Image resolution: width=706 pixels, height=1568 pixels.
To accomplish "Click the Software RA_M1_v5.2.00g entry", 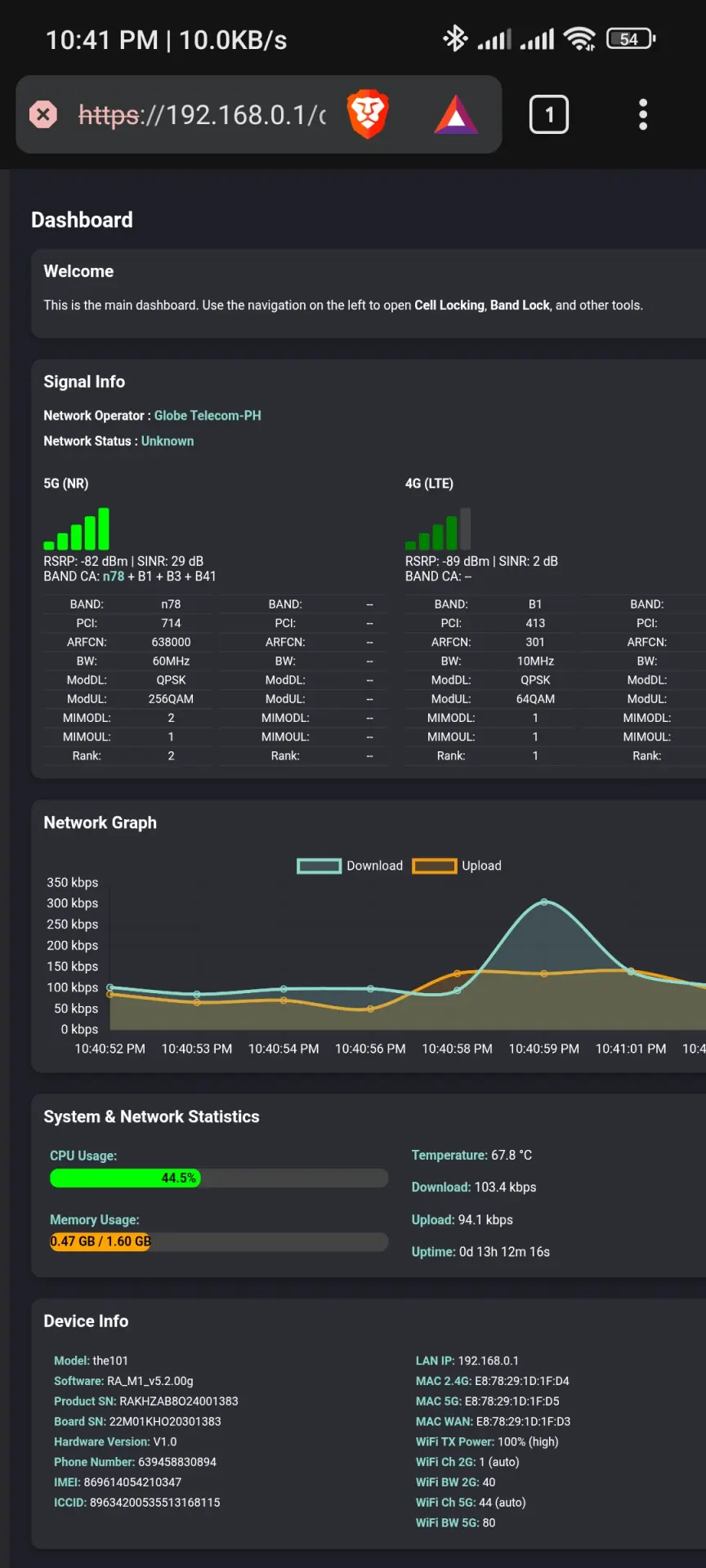I will 123,1381.
